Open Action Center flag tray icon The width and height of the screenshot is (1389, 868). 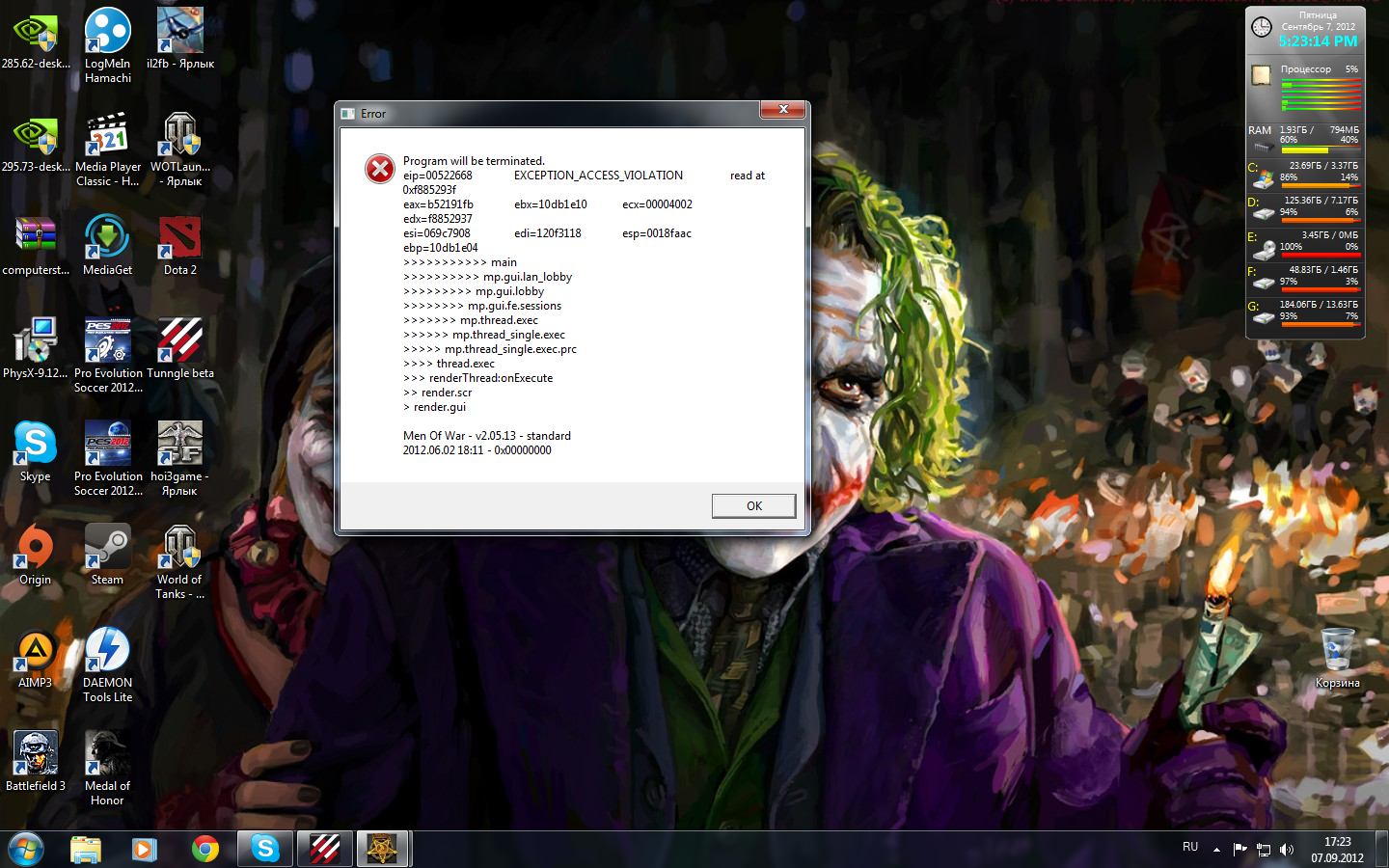tap(1240, 850)
